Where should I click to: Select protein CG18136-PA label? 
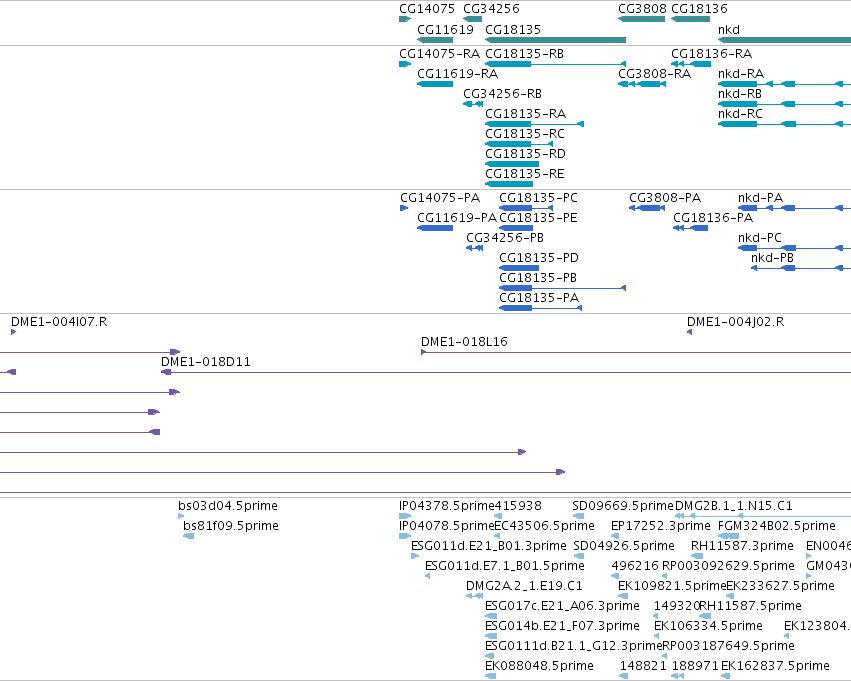pos(713,218)
